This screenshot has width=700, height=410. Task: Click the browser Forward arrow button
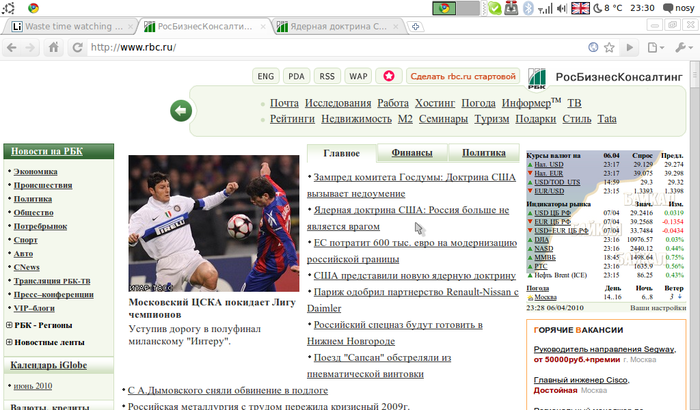30,47
